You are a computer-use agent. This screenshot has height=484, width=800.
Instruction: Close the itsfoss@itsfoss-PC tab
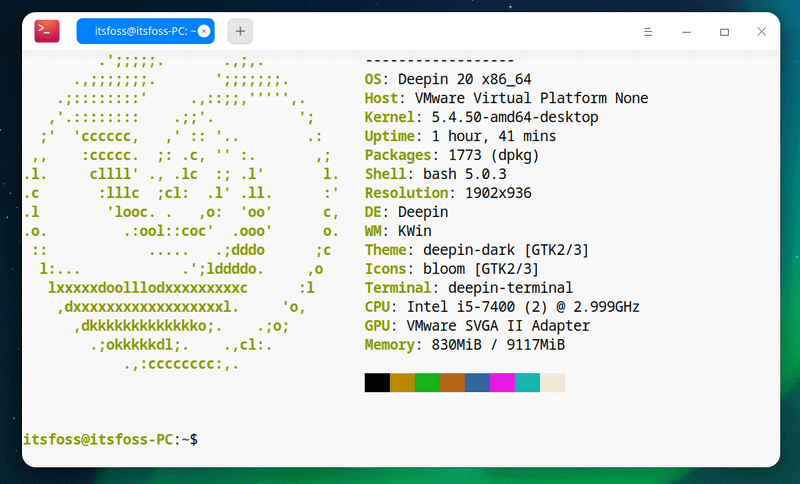pos(204,31)
